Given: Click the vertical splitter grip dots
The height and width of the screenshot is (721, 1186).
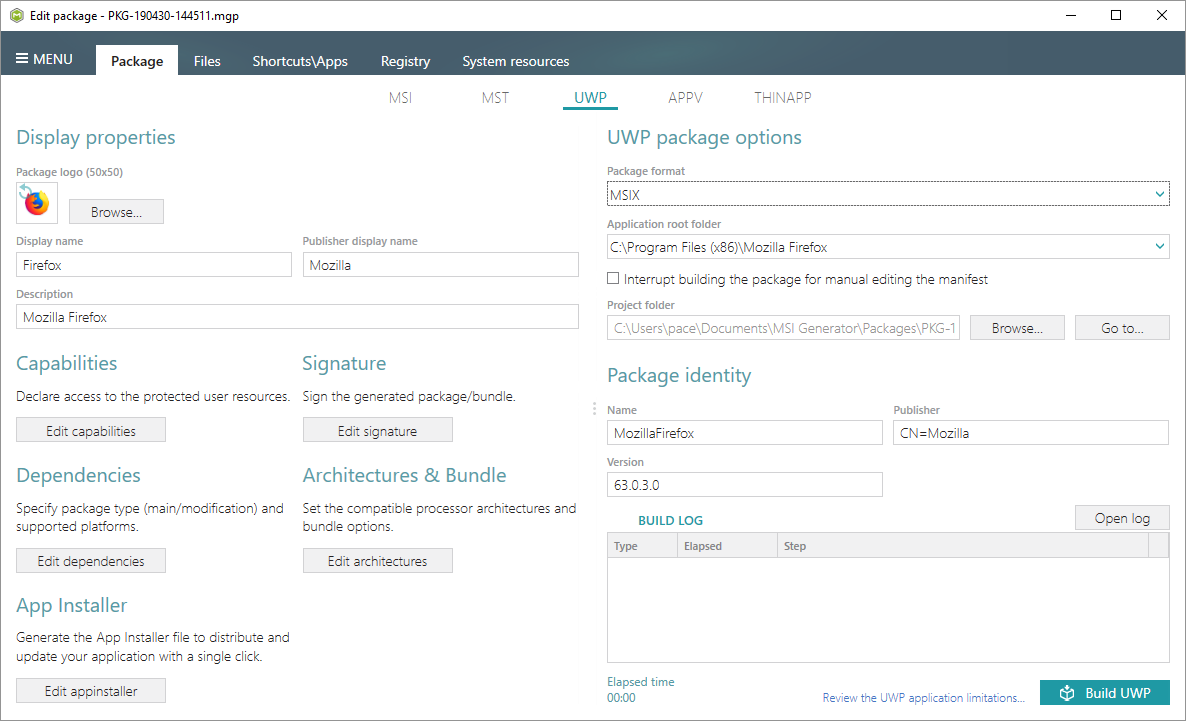Looking at the screenshot, I should 594,409.
